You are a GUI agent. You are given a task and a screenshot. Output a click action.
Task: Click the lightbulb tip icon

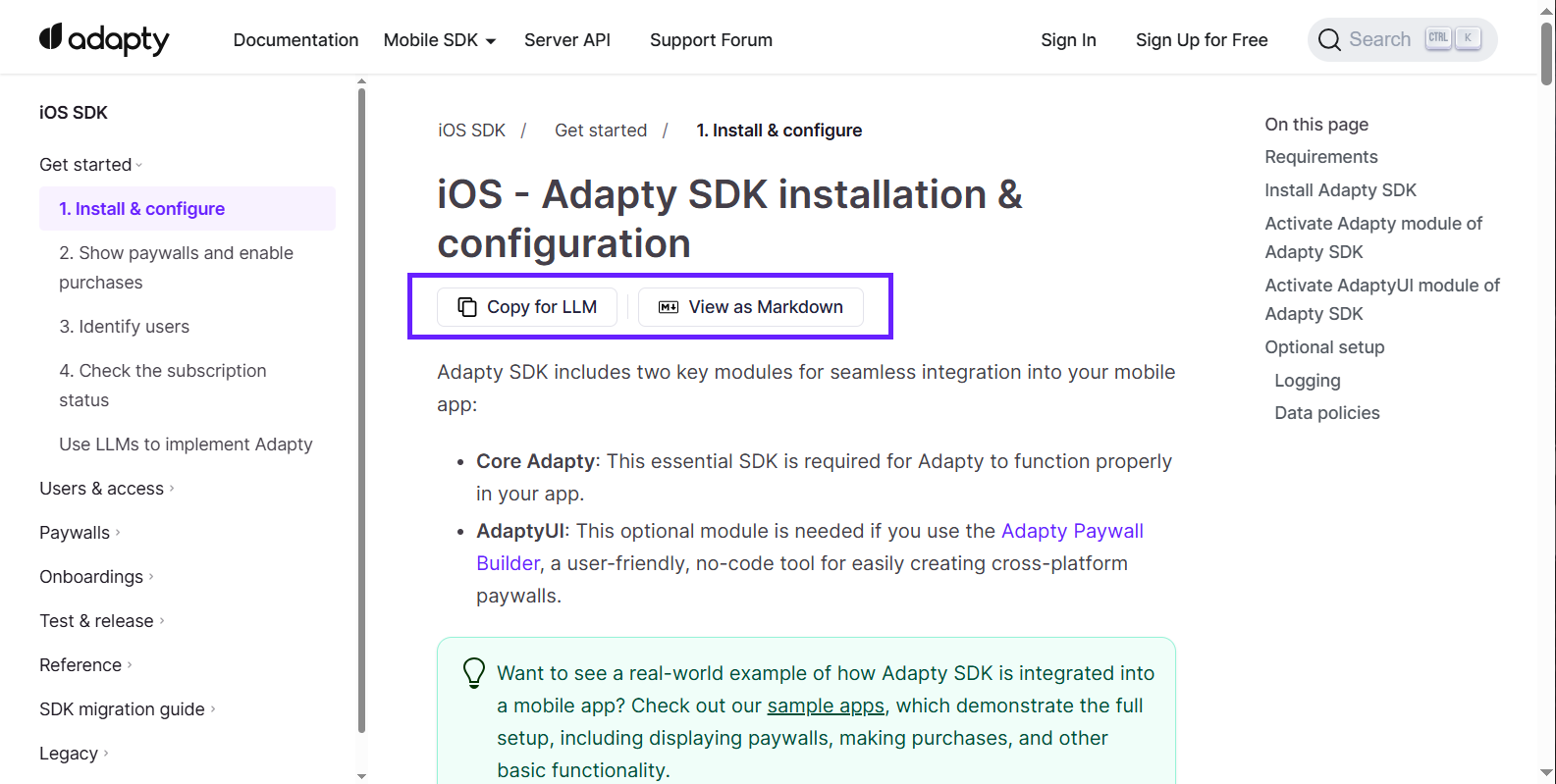coord(474,673)
